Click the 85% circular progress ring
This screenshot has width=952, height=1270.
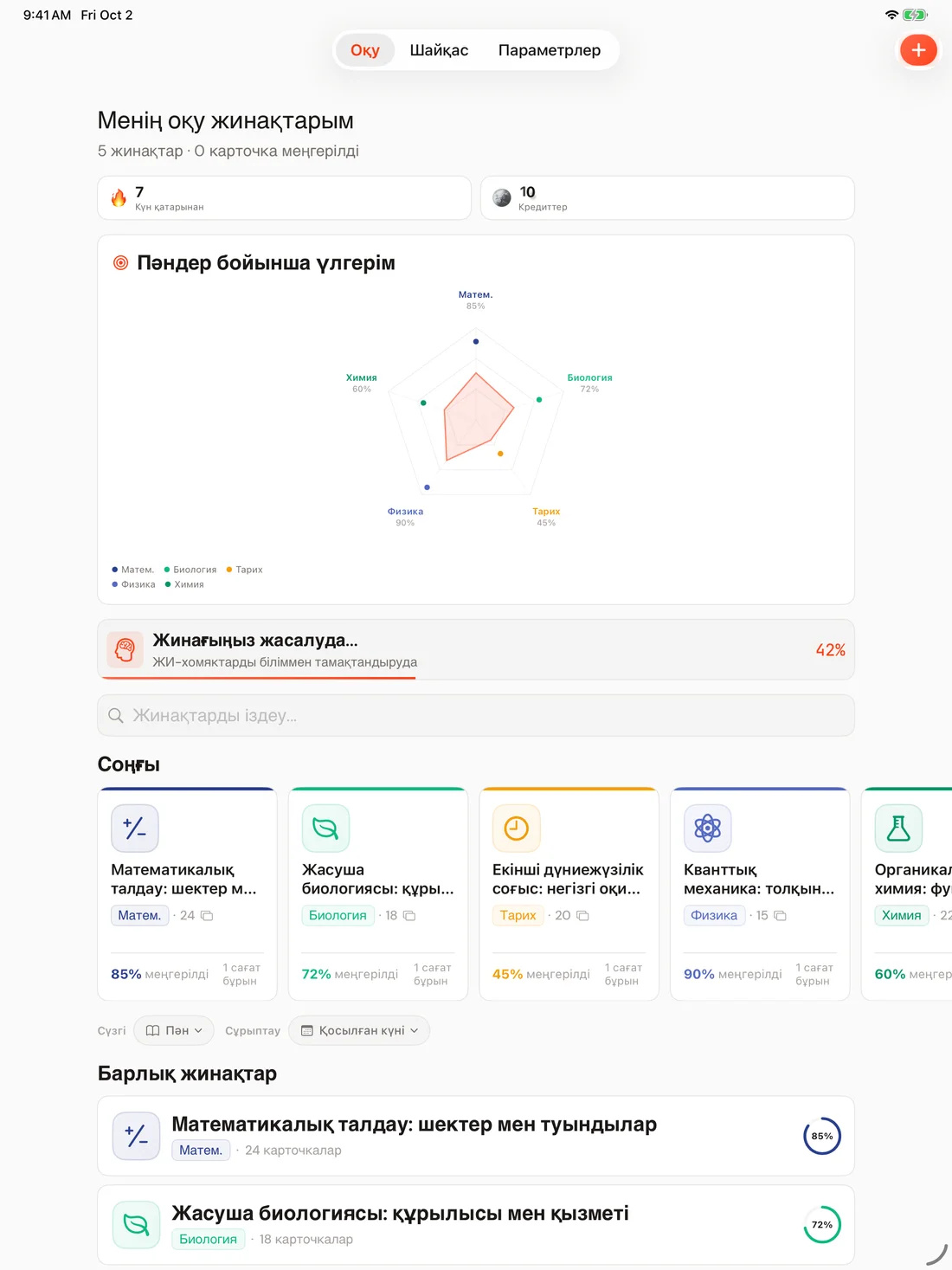click(x=822, y=1136)
